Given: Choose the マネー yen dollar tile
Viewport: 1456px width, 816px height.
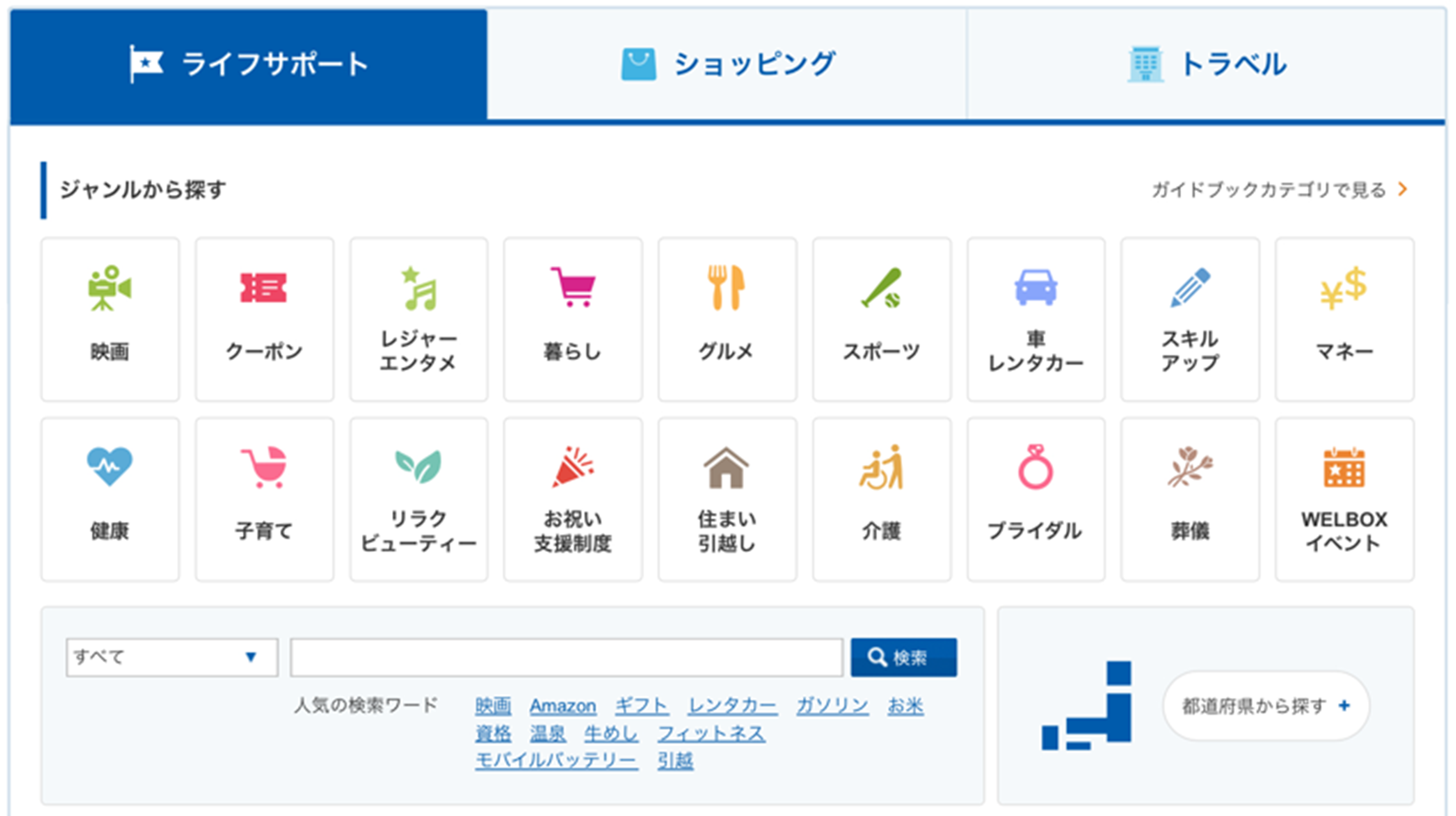Looking at the screenshot, I should tap(1345, 319).
